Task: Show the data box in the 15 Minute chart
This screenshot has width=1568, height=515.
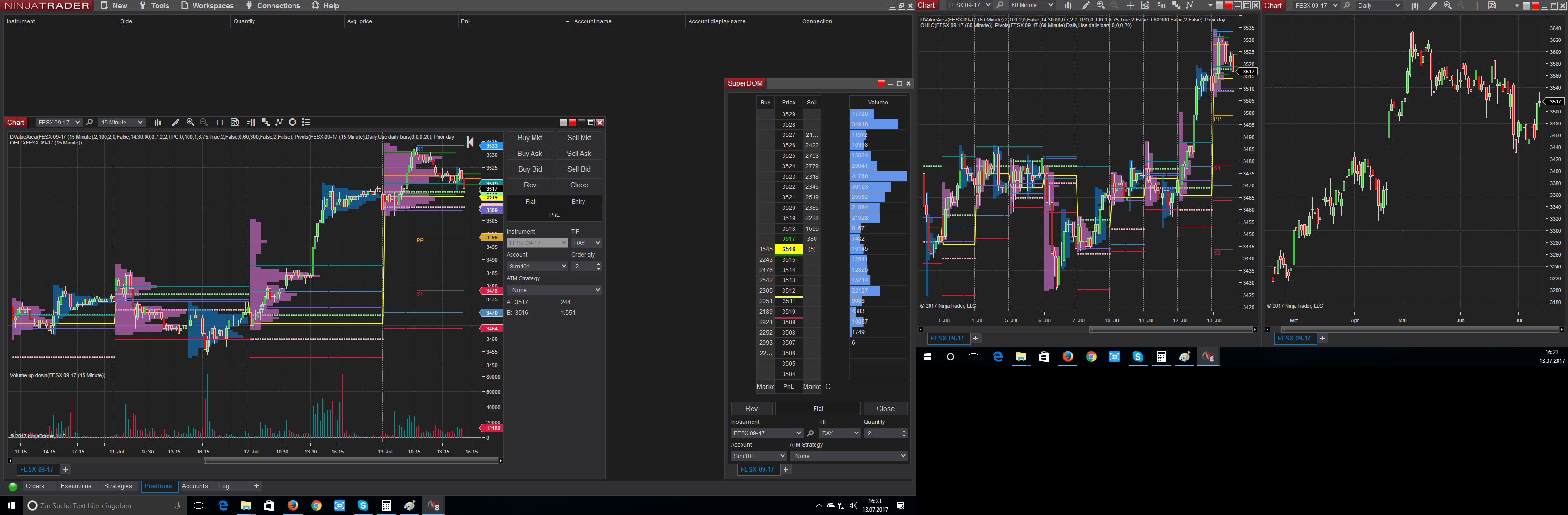Action: click(235, 122)
